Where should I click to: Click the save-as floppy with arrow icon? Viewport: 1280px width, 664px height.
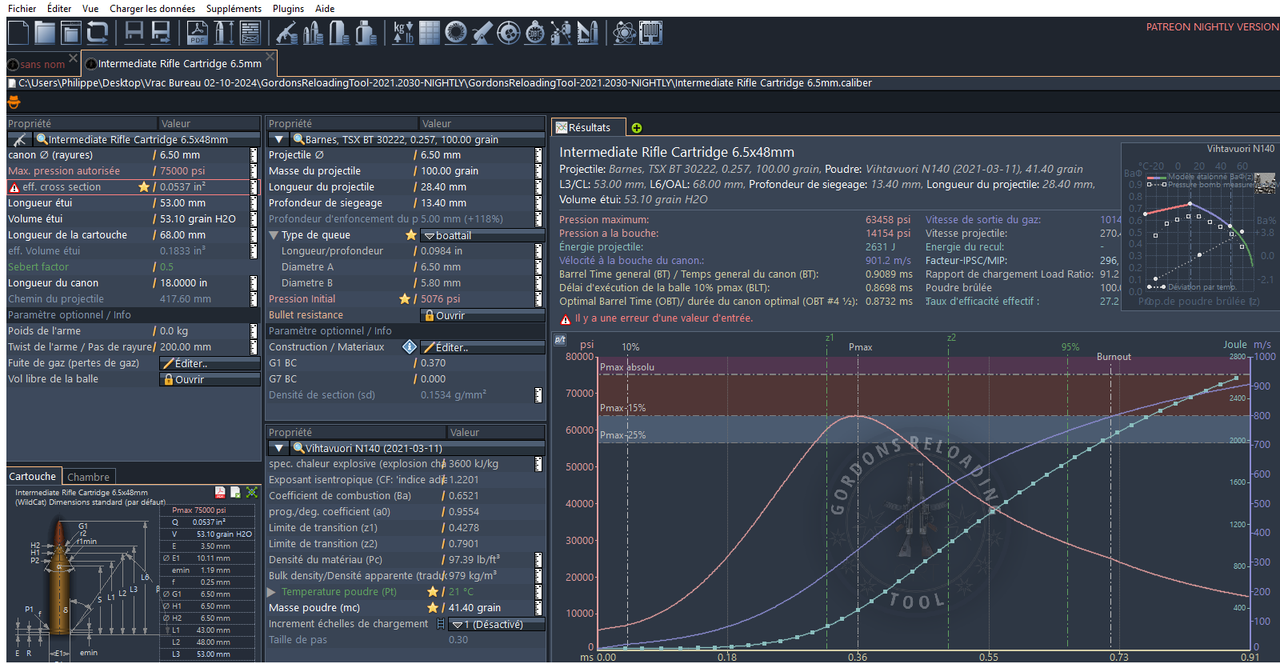tap(160, 33)
